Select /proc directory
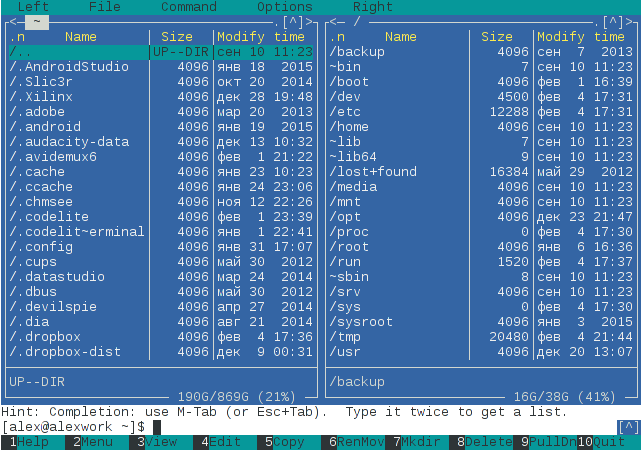This screenshot has width=642, height=450. 482,232
